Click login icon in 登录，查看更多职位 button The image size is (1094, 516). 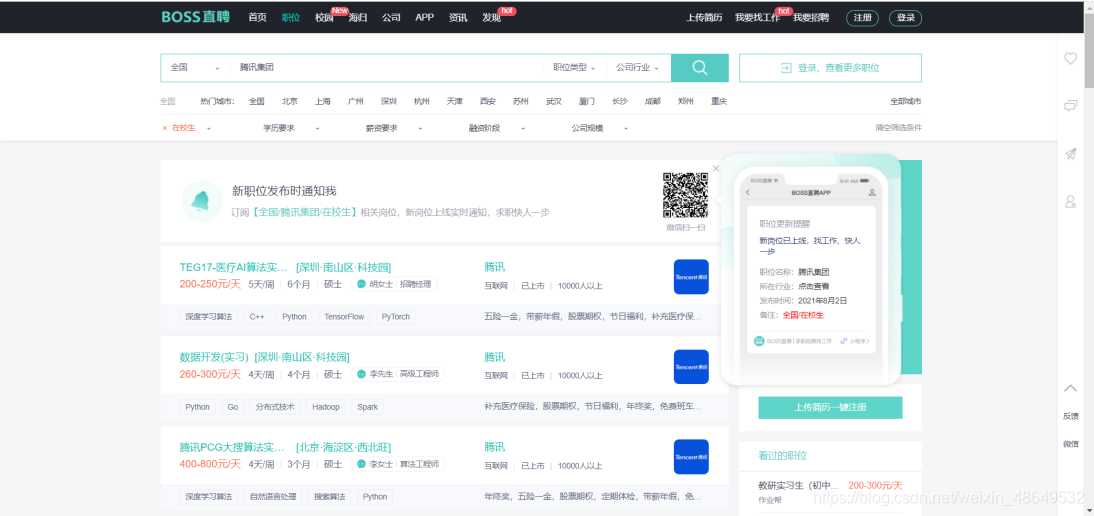coord(786,68)
